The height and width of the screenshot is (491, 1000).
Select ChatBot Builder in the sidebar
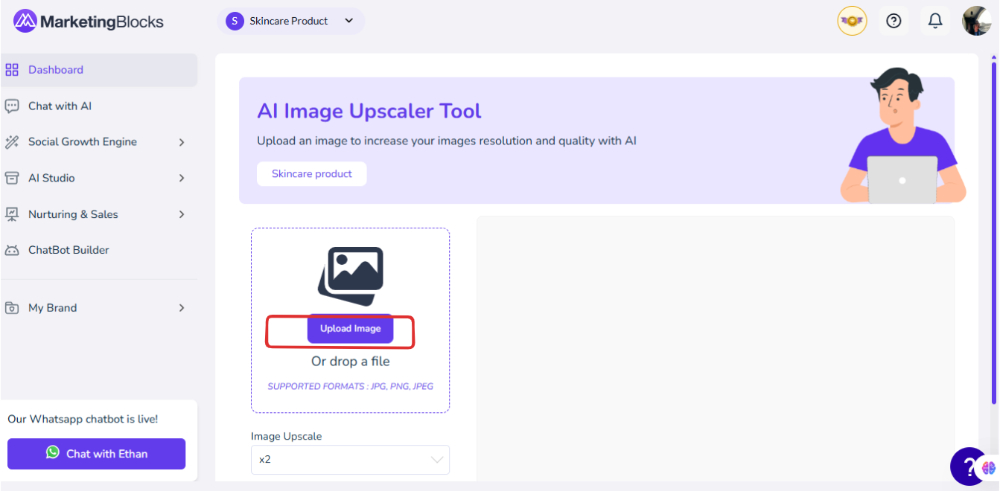[x=68, y=250]
